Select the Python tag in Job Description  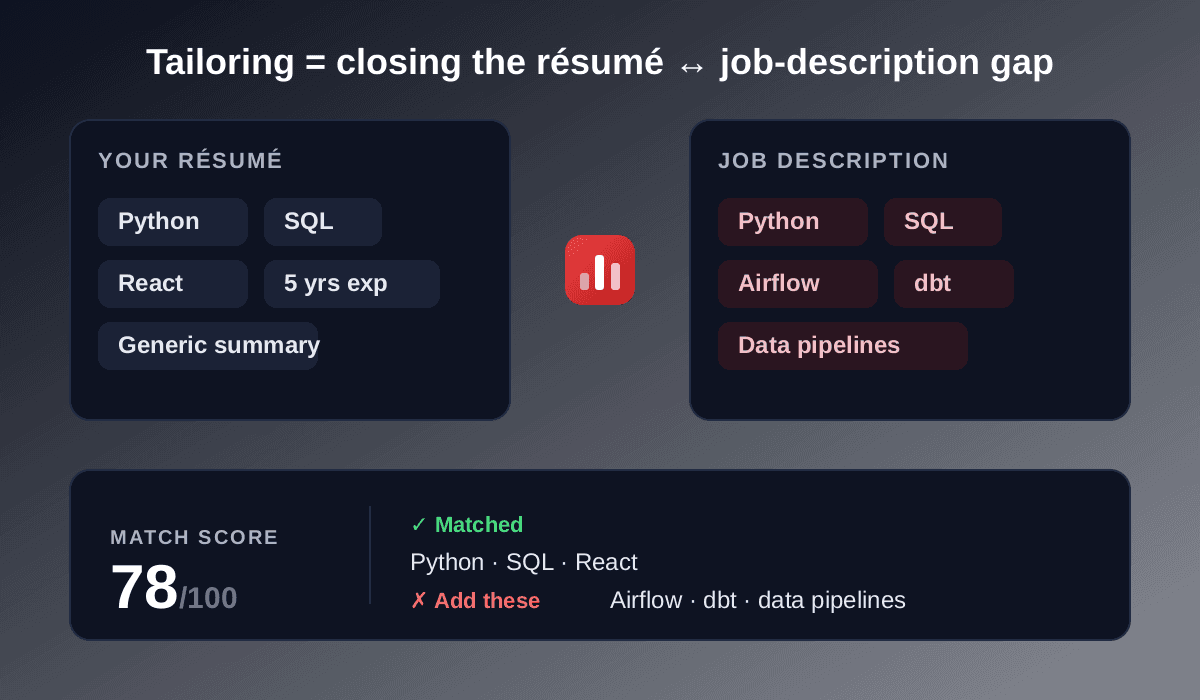point(793,222)
